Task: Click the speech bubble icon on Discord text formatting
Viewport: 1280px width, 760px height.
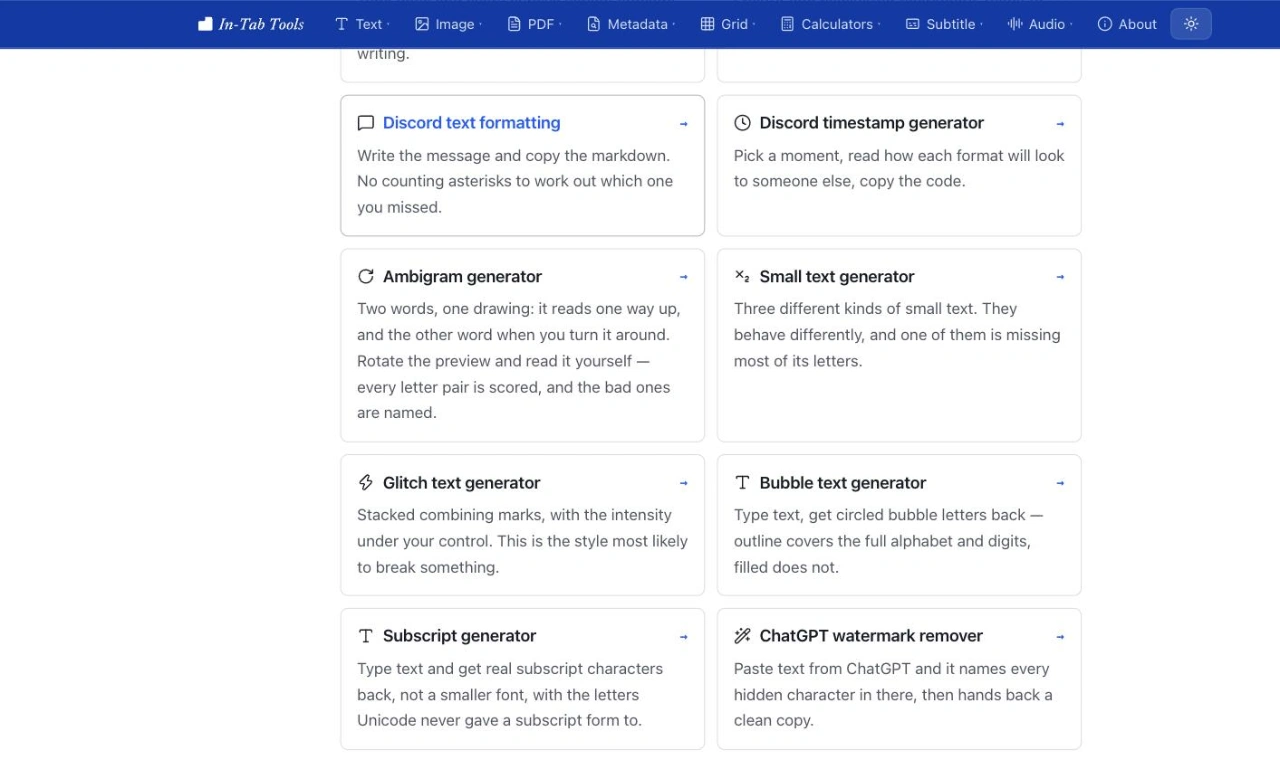Action: click(366, 123)
